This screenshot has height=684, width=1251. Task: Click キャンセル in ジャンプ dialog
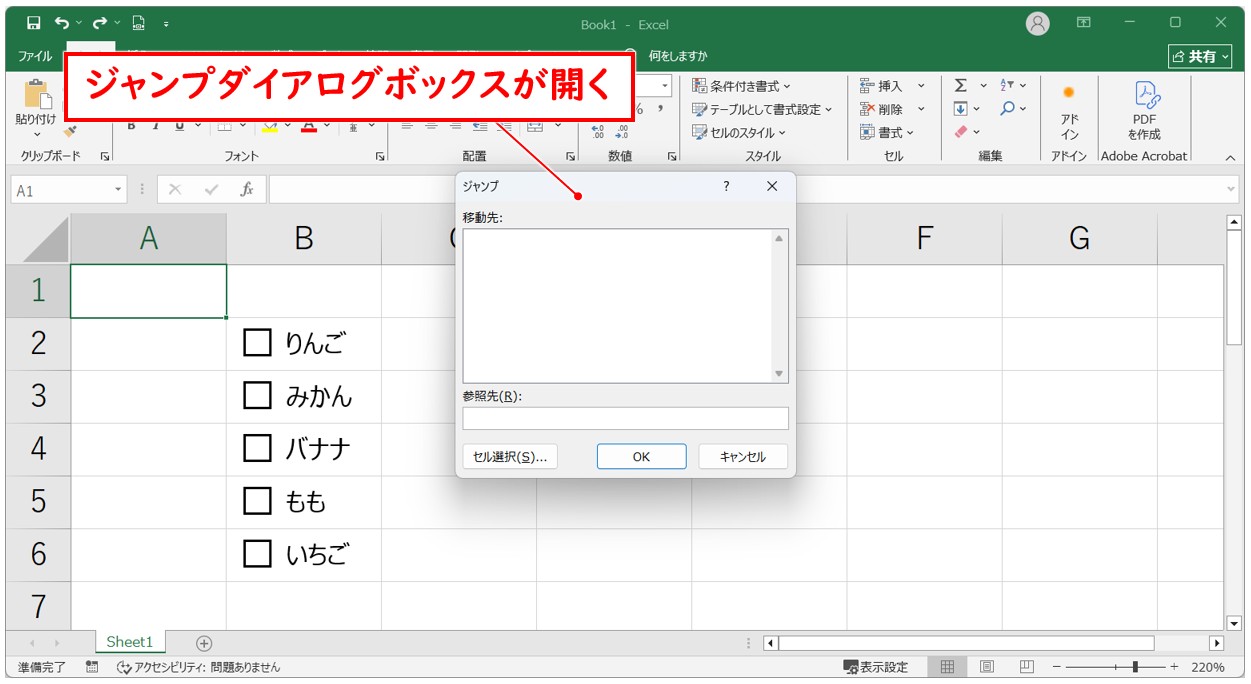pos(743,456)
